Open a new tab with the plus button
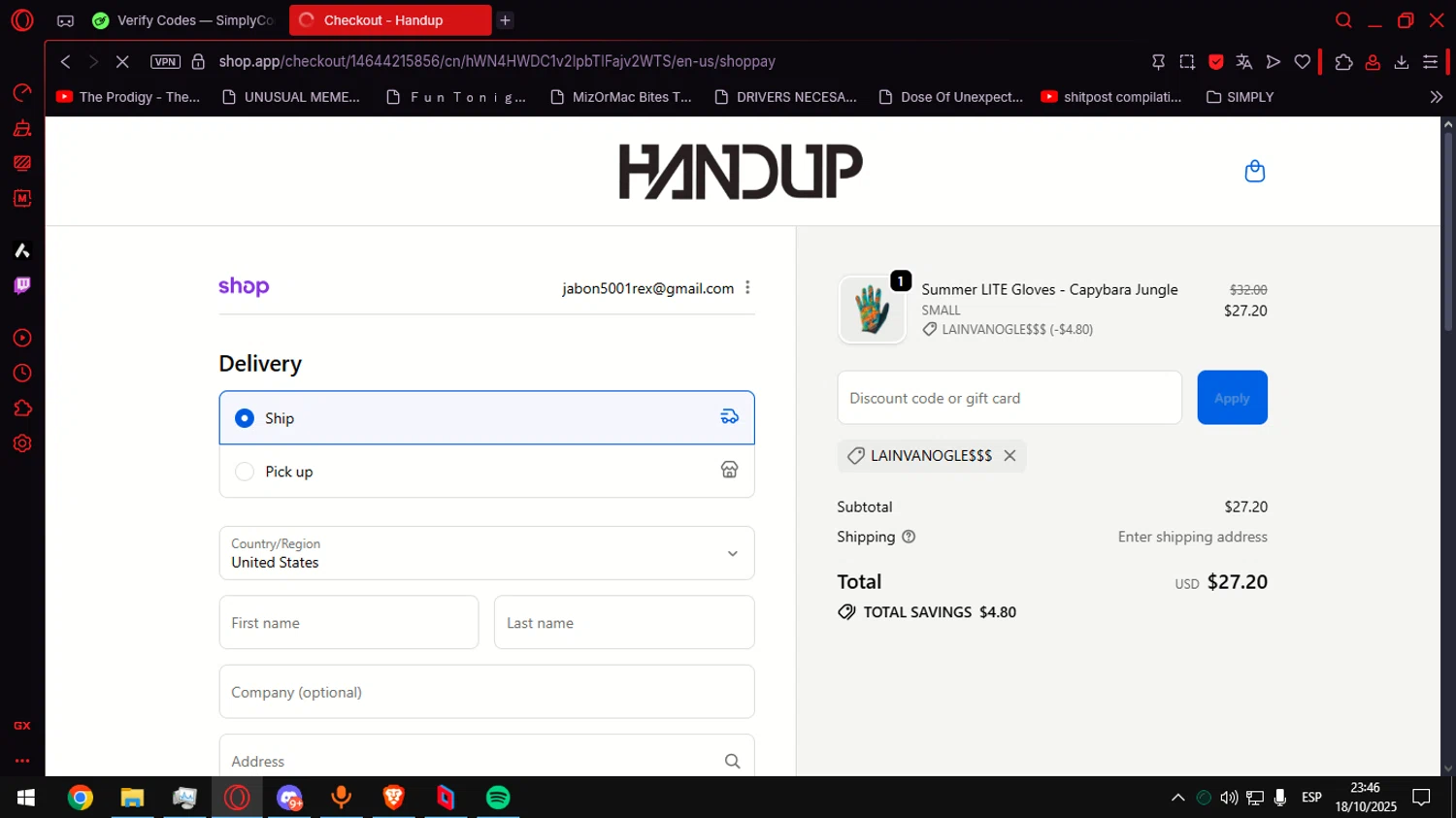This screenshot has height=818, width=1456. click(505, 20)
